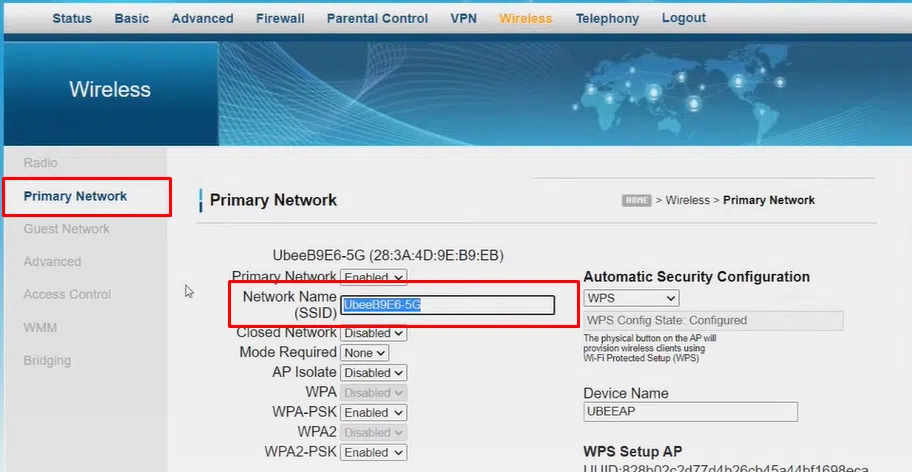Go to the Firewall tab
The height and width of the screenshot is (472, 912).
point(282,18)
